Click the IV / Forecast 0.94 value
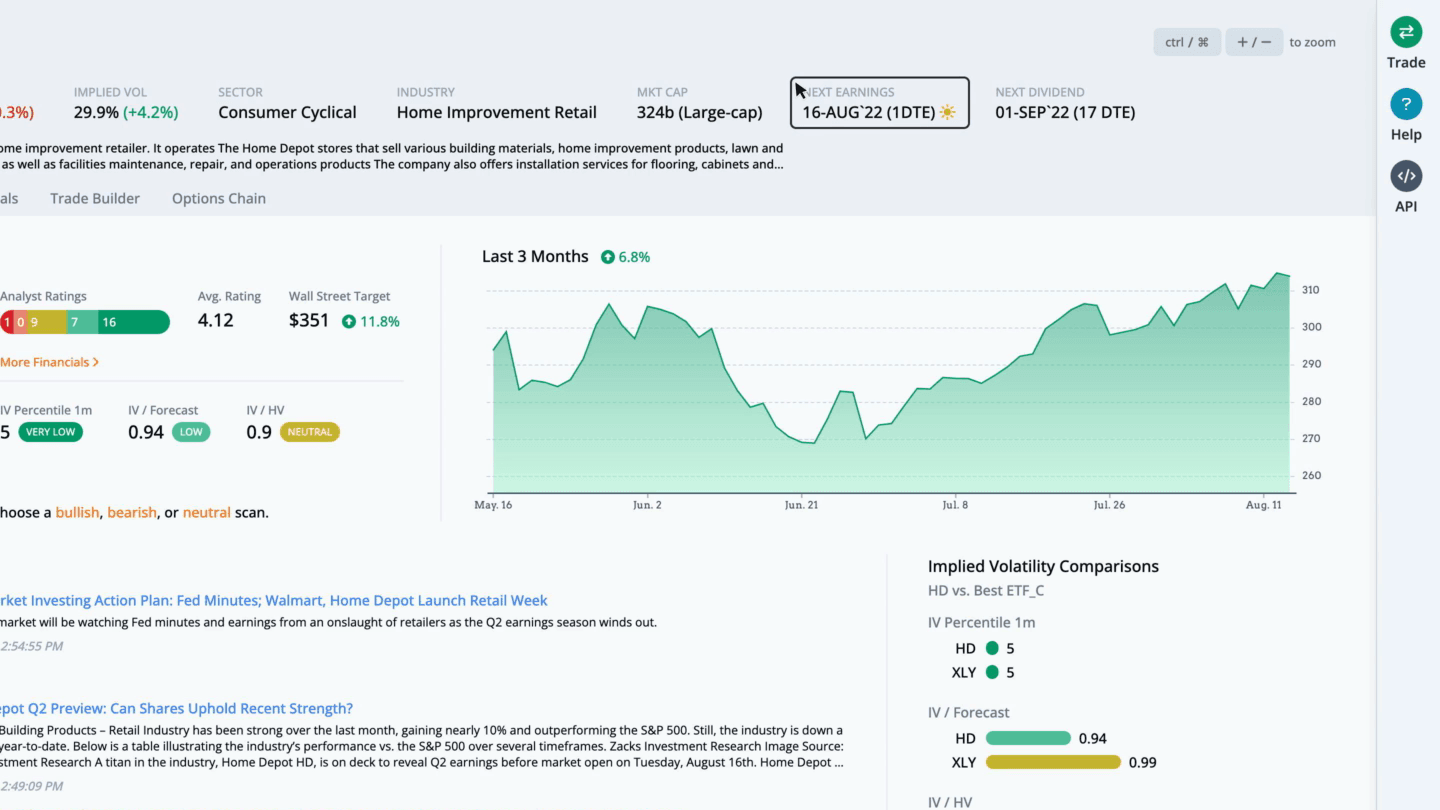 pos(146,432)
